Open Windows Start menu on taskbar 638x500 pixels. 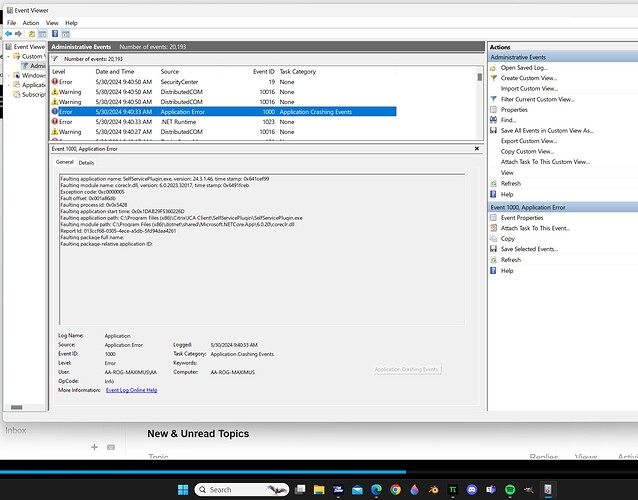(183, 489)
